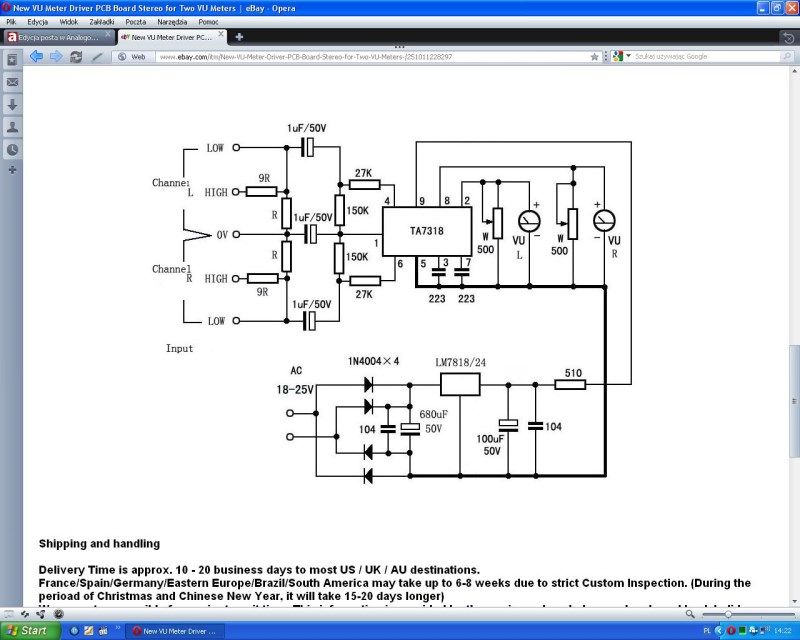Open the Mail panel in the sidebar
Image resolution: width=800 pixels, height=640 pixels.
(12, 82)
